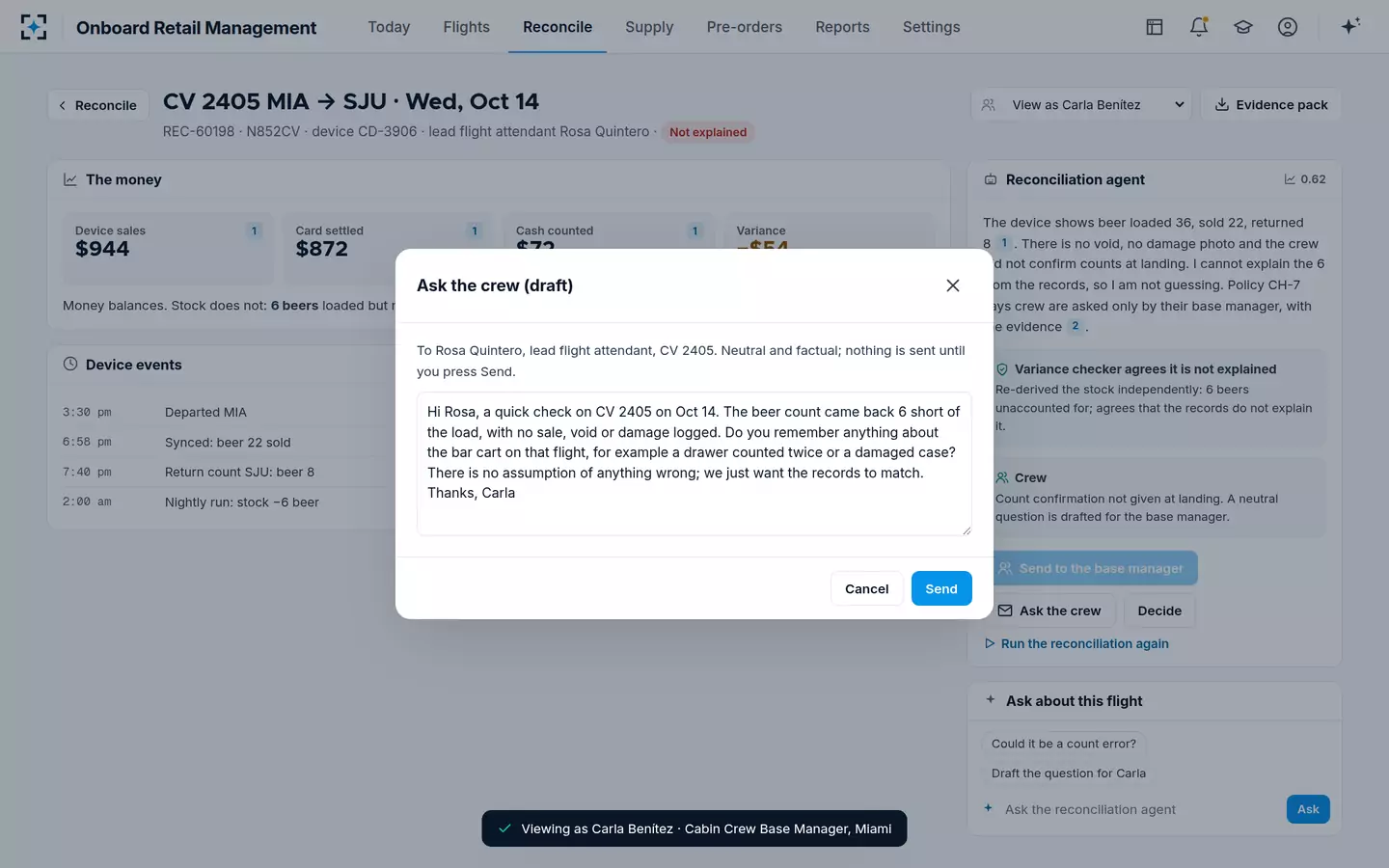The height and width of the screenshot is (868, 1389).
Task: Go to the Pre-orders tab
Action: (745, 27)
